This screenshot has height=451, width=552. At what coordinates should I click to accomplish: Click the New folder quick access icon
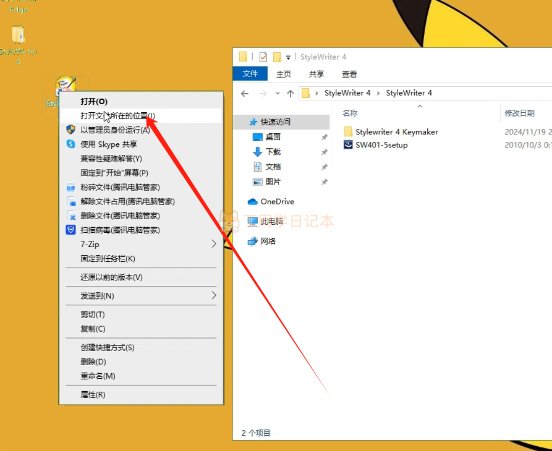[277, 57]
